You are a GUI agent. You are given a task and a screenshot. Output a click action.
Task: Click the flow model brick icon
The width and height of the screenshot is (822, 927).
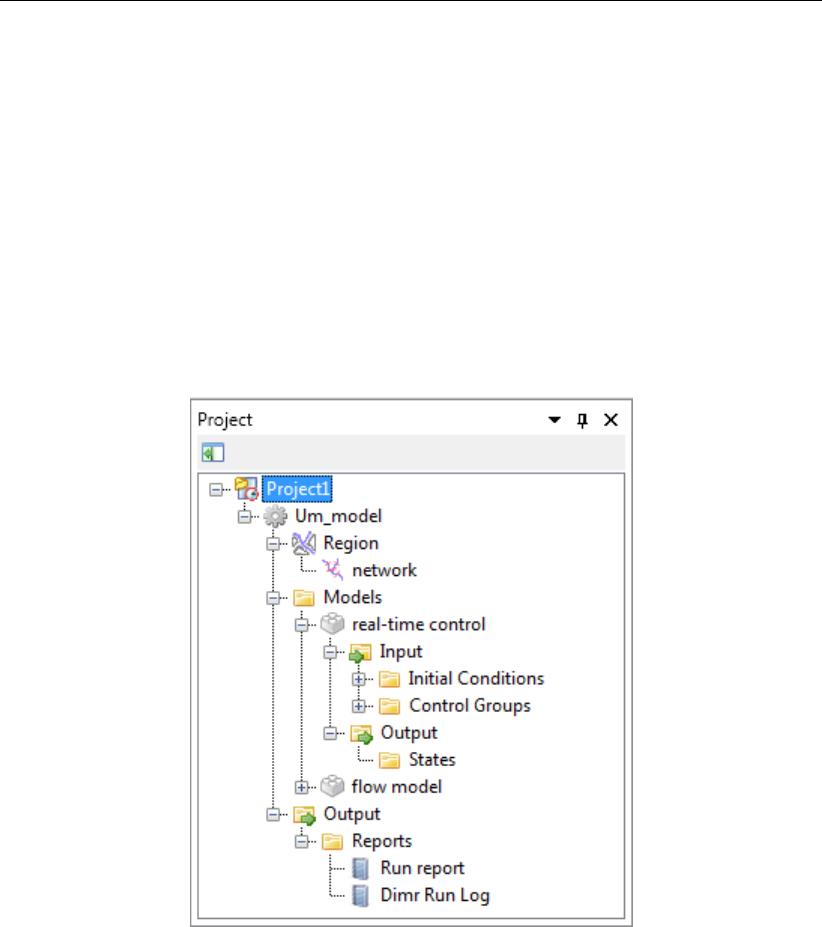tap(332, 786)
